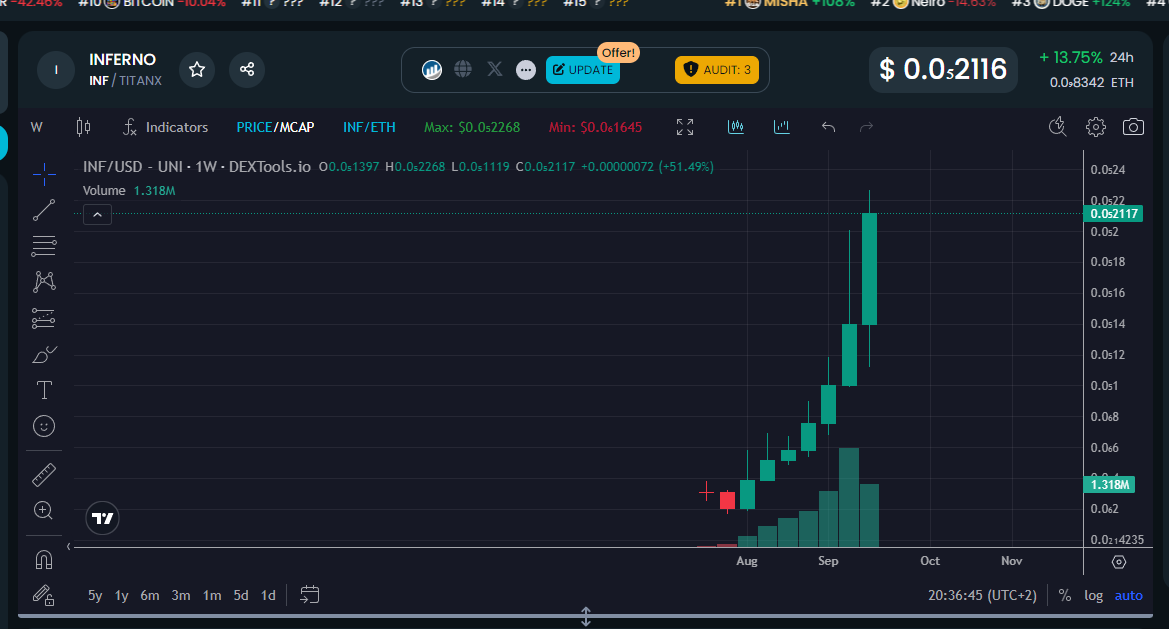This screenshot has width=1169, height=629.
Task: Undo the last chart action
Action: [x=828, y=127]
